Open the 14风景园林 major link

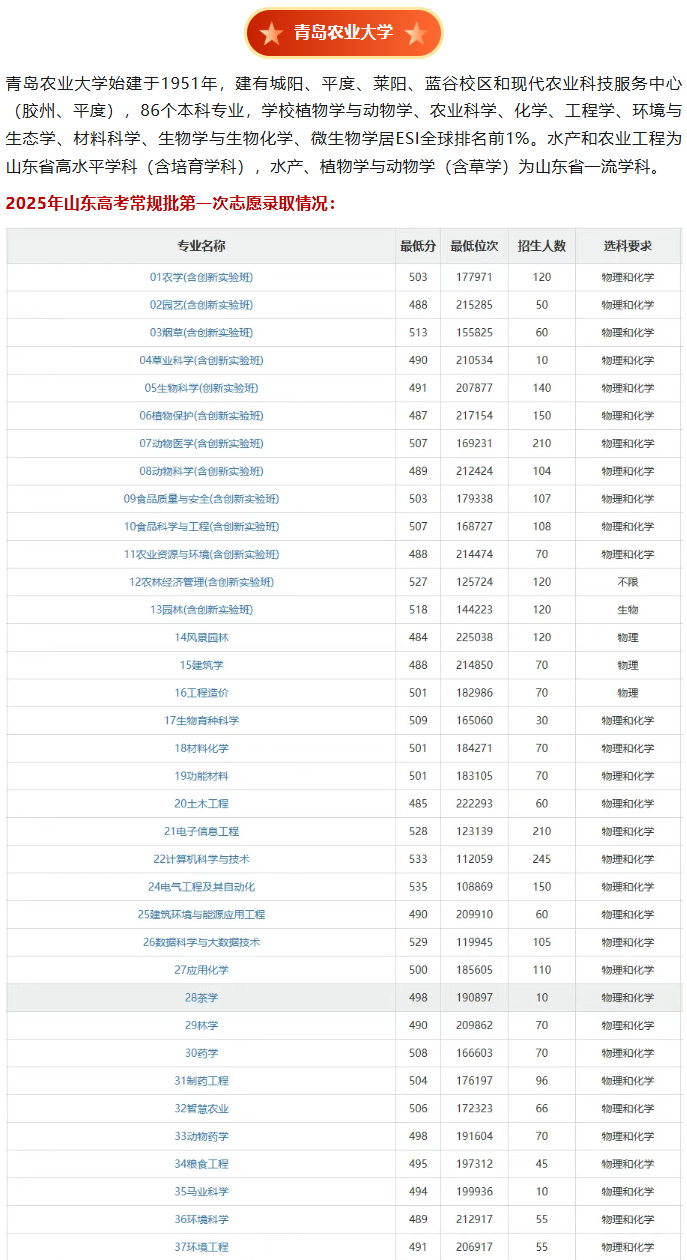point(201,637)
